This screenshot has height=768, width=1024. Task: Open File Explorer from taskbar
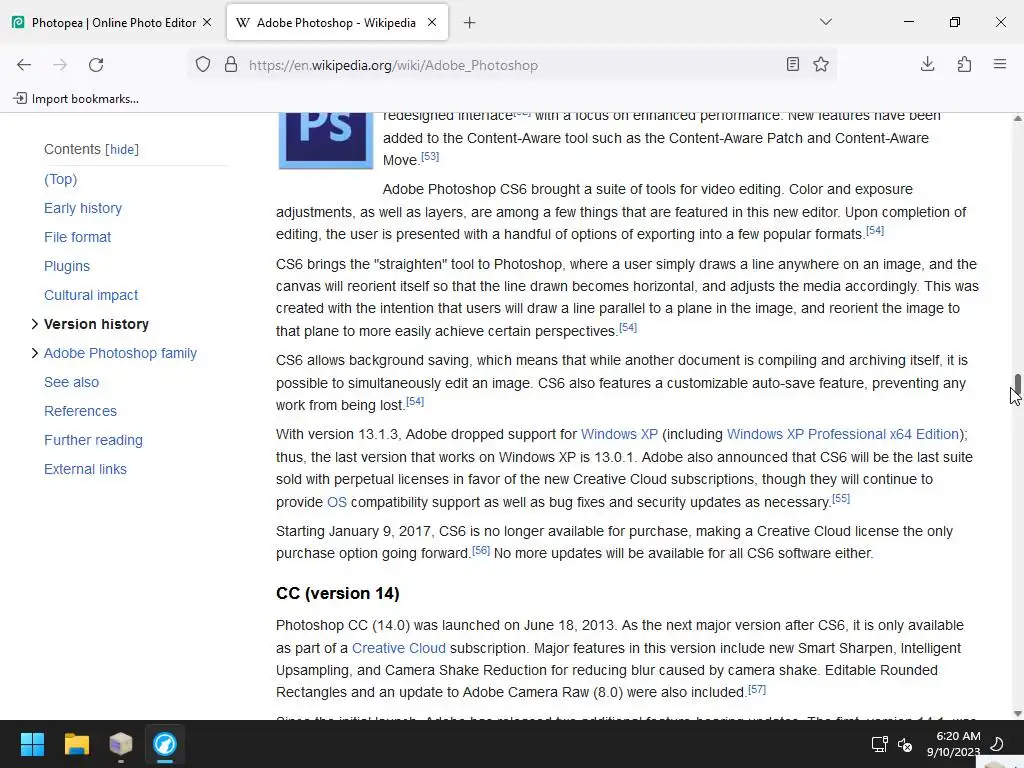click(x=76, y=744)
